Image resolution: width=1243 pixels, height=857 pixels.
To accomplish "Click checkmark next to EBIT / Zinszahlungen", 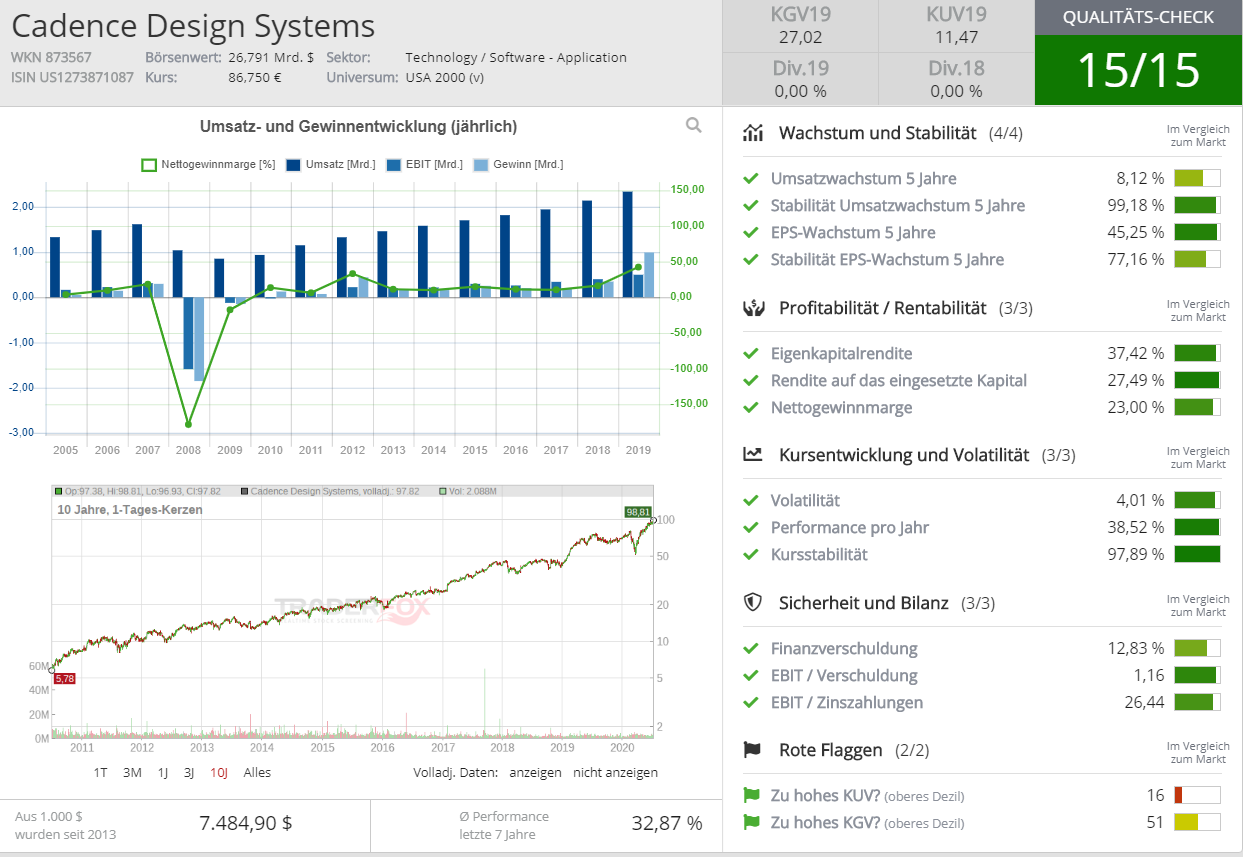I will 751,703.
